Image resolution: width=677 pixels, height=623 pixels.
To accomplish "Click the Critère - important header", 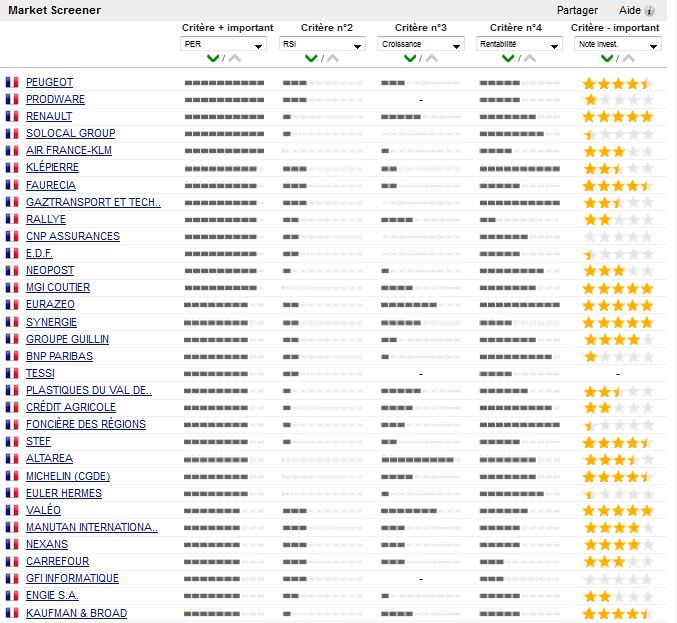I will pyautogui.click(x=615, y=28).
